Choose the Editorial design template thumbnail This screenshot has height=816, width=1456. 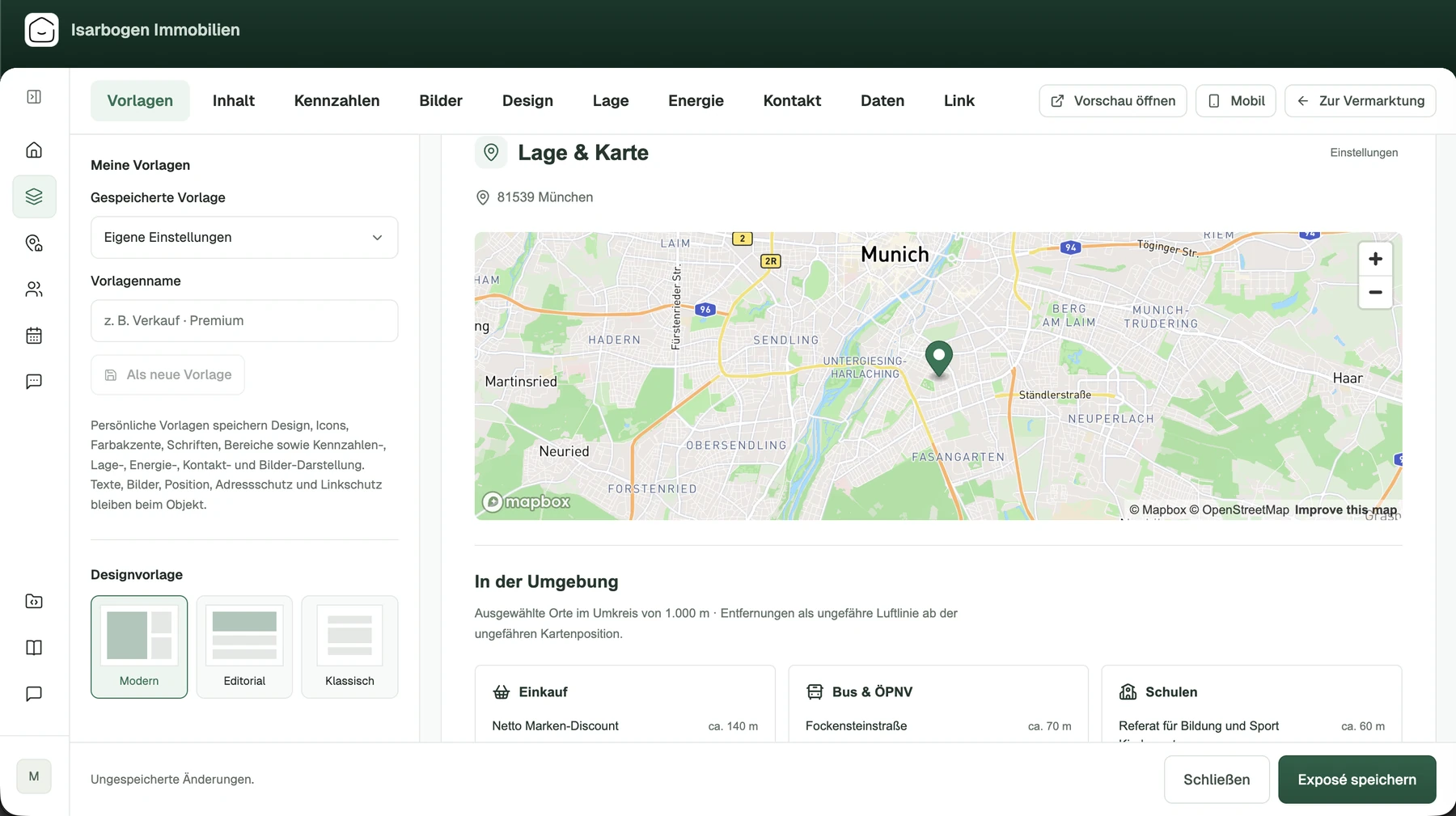point(244,647)
